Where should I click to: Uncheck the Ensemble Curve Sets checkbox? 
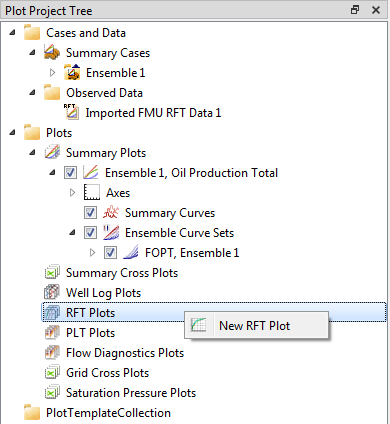pyautogui.click(x=90, y=233)
